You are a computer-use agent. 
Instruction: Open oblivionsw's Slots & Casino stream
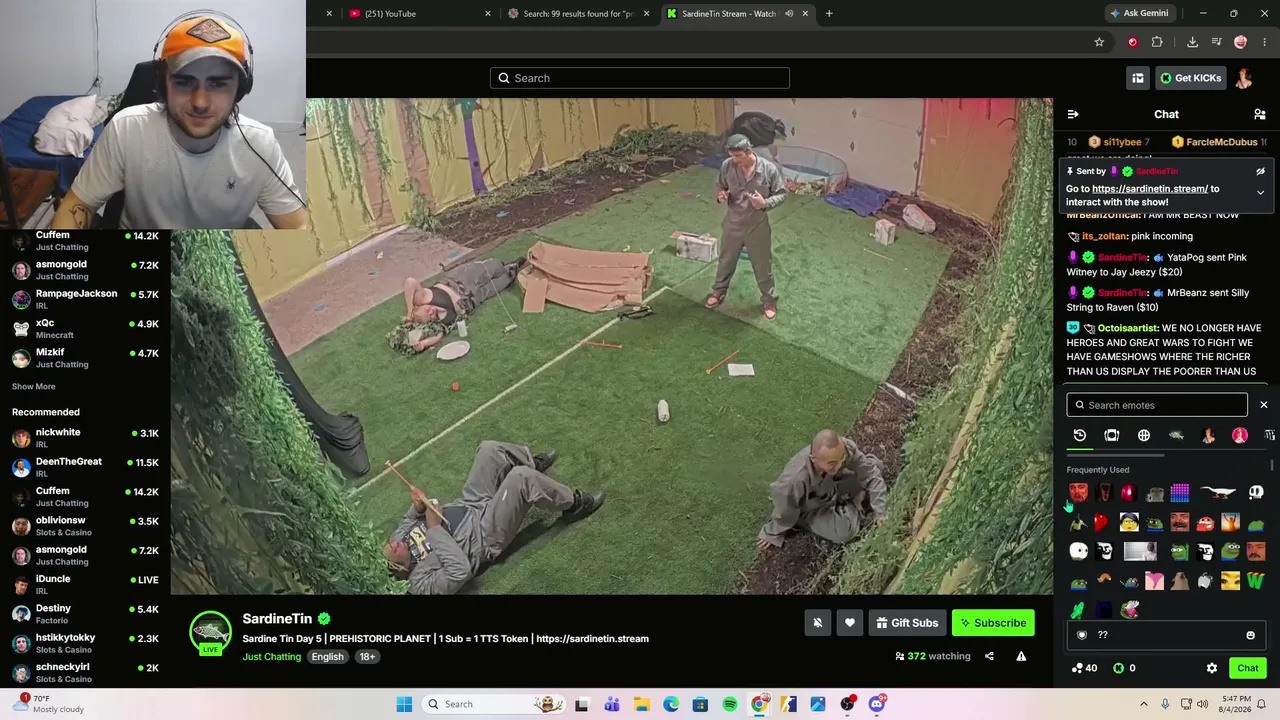(x=85, y=526)
